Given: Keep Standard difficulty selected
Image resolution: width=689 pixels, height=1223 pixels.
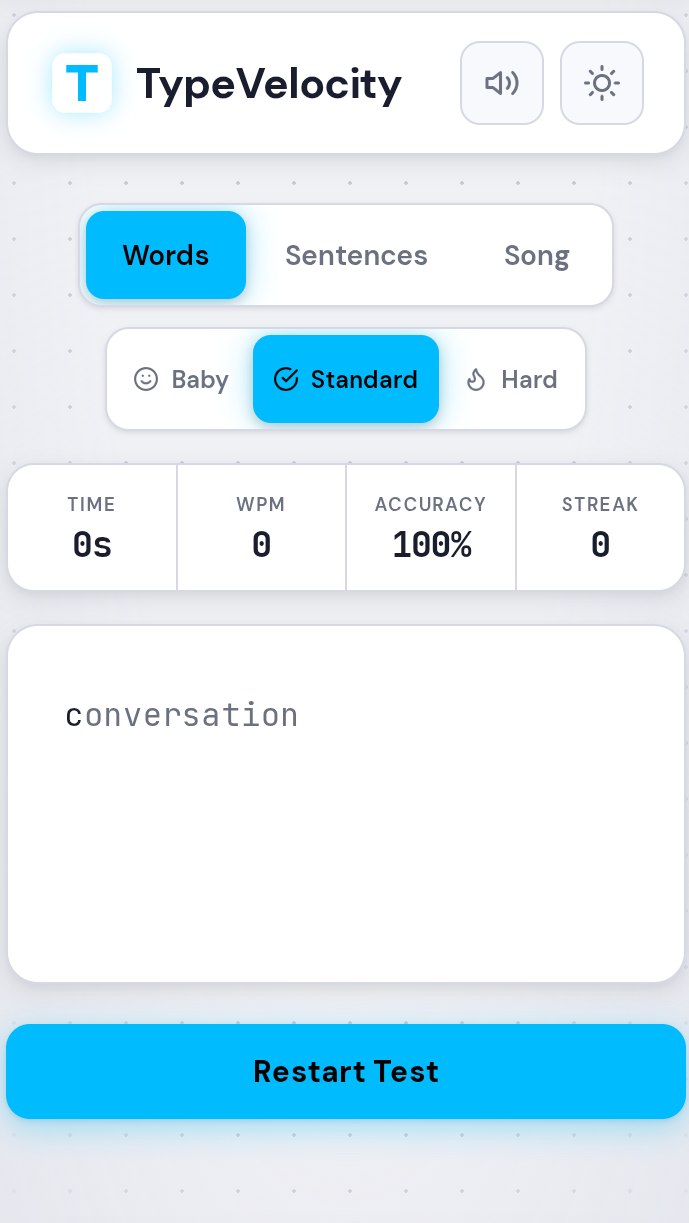Looking at the screenshot, I should tap(346, 379).
